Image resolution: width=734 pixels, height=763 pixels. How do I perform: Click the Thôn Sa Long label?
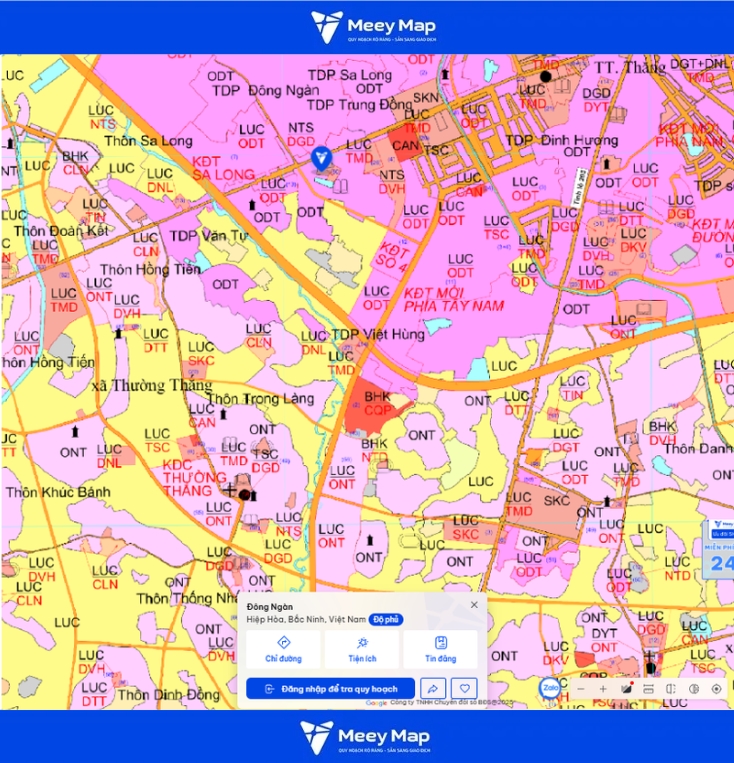click(x=148, y=141)
